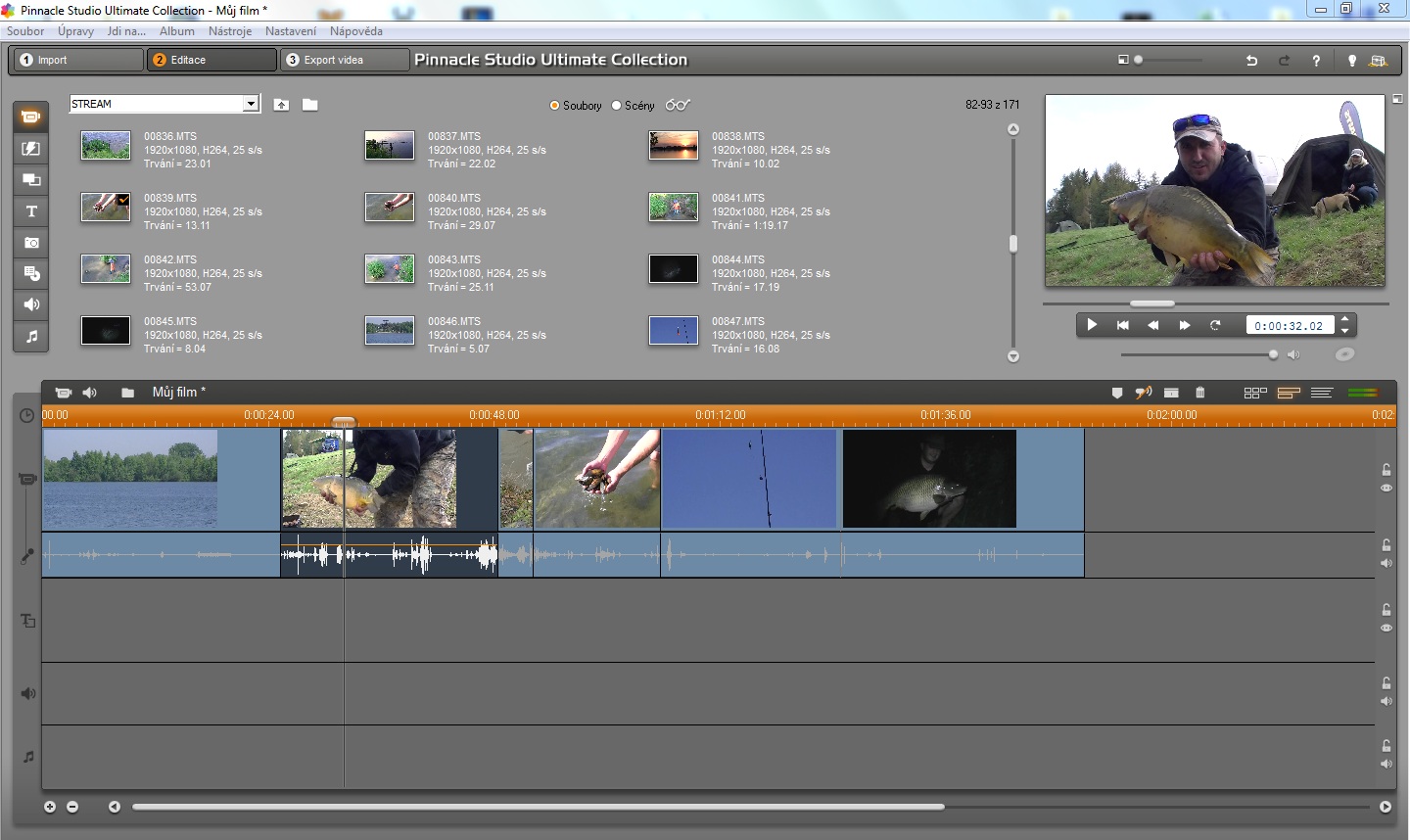Click the undo arrow in top bar
1410x840 pixels.
(1251, 60)
